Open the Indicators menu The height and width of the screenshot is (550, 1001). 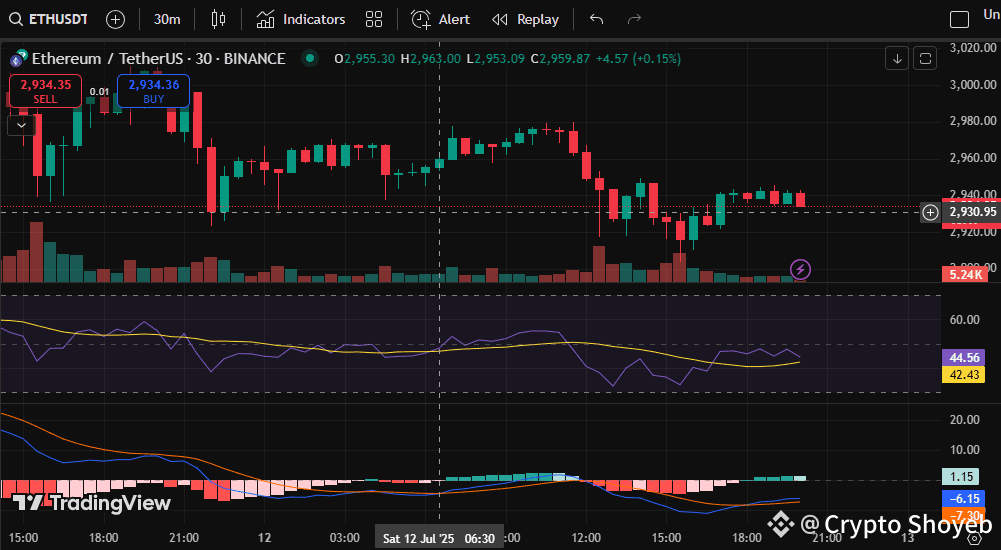click(300, 19)
